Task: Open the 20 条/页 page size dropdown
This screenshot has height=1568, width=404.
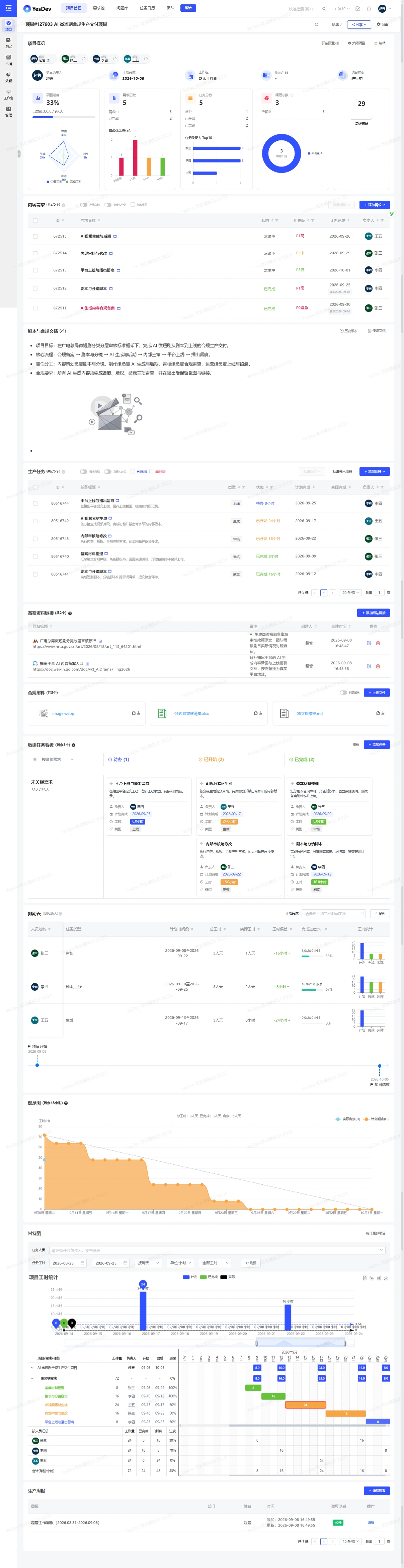Action: tap(350, 592)
